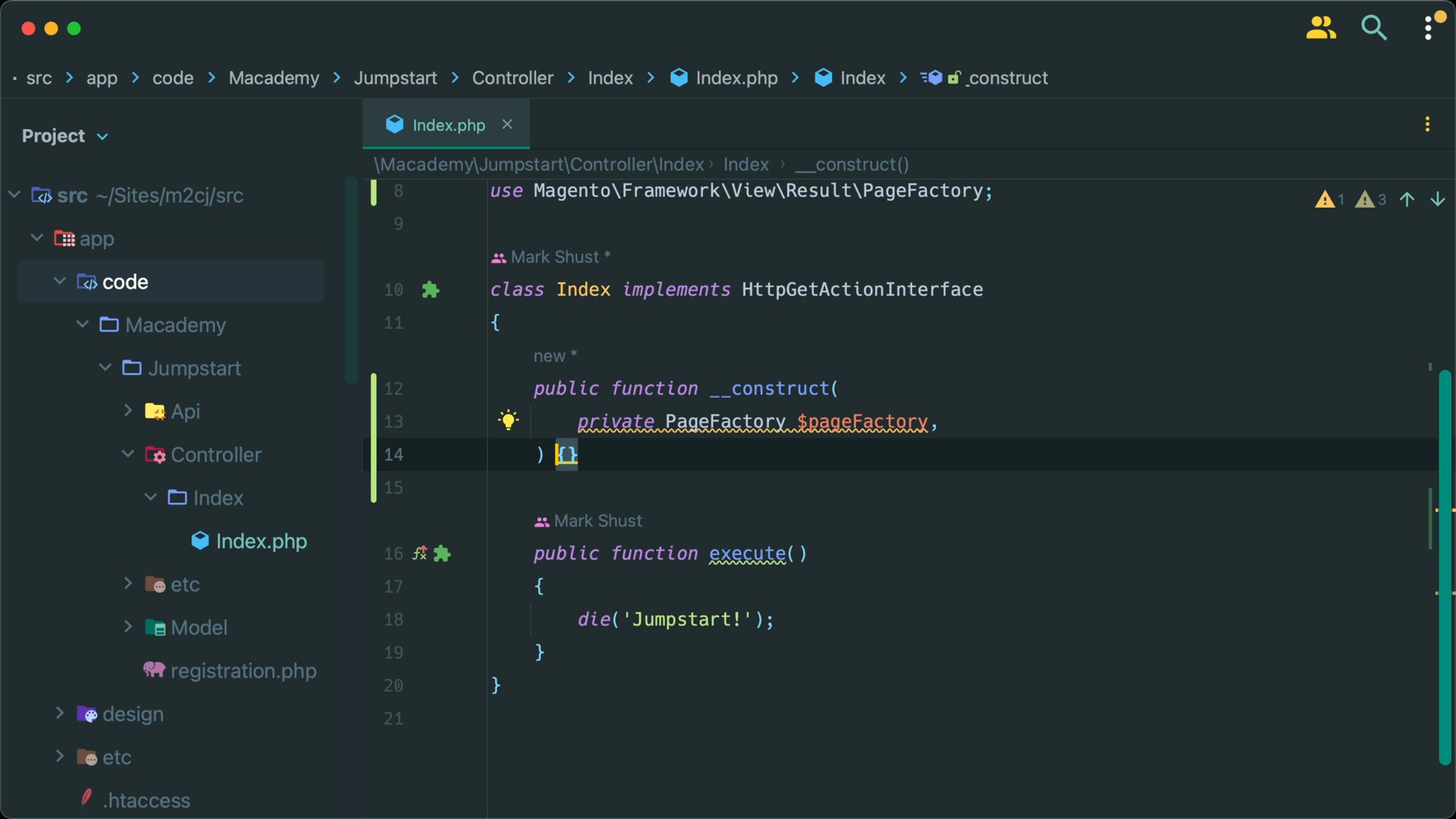Expand the Api folder
Viewport: 1456px width, 819px height.
pos(128,410)
